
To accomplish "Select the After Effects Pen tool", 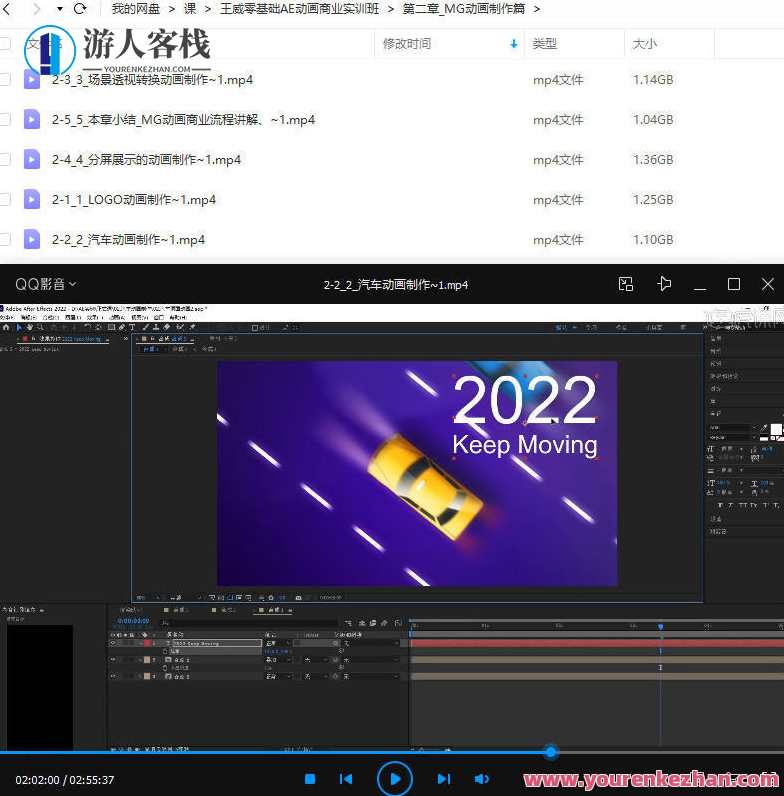I will tap(122, 327).
